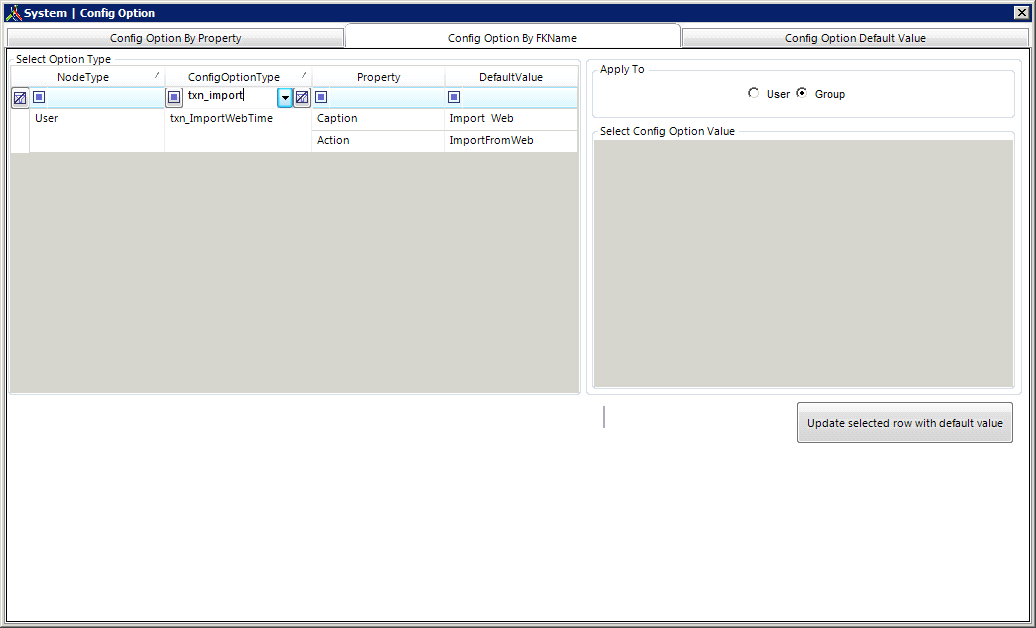
Task: Click the clear-all-filters icon at row start
Action: point(20,98)
